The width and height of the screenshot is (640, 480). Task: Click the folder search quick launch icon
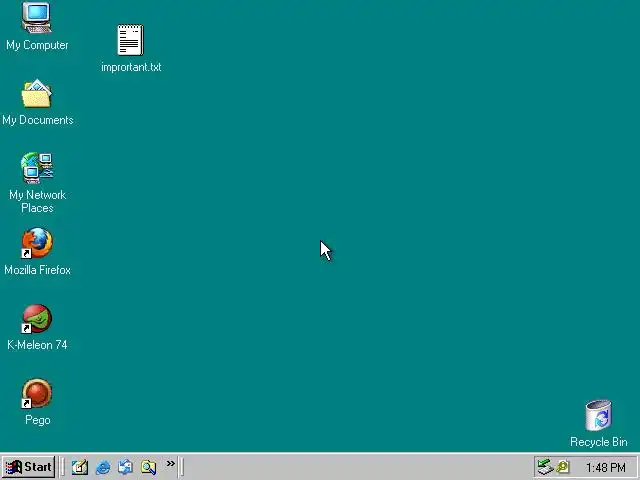(x=148, y=467)
